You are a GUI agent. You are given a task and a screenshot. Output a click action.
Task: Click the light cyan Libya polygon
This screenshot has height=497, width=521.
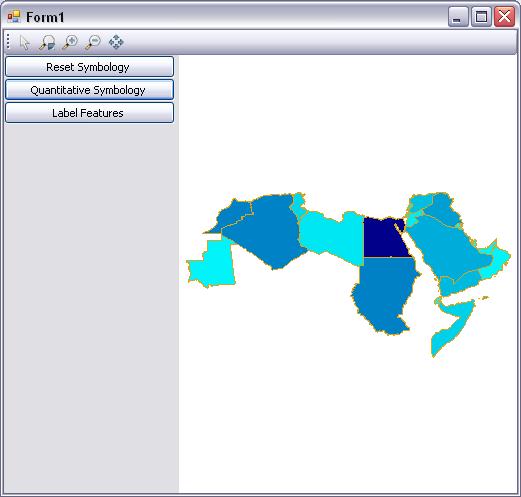[333, 235]
